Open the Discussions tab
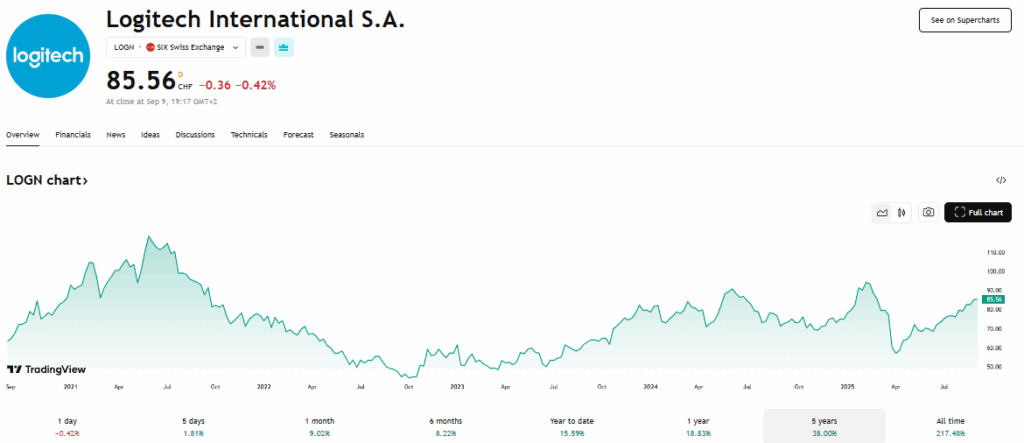Image resolution: width=1024 pixels, height=443 pixels. click(x=195, y=135)
